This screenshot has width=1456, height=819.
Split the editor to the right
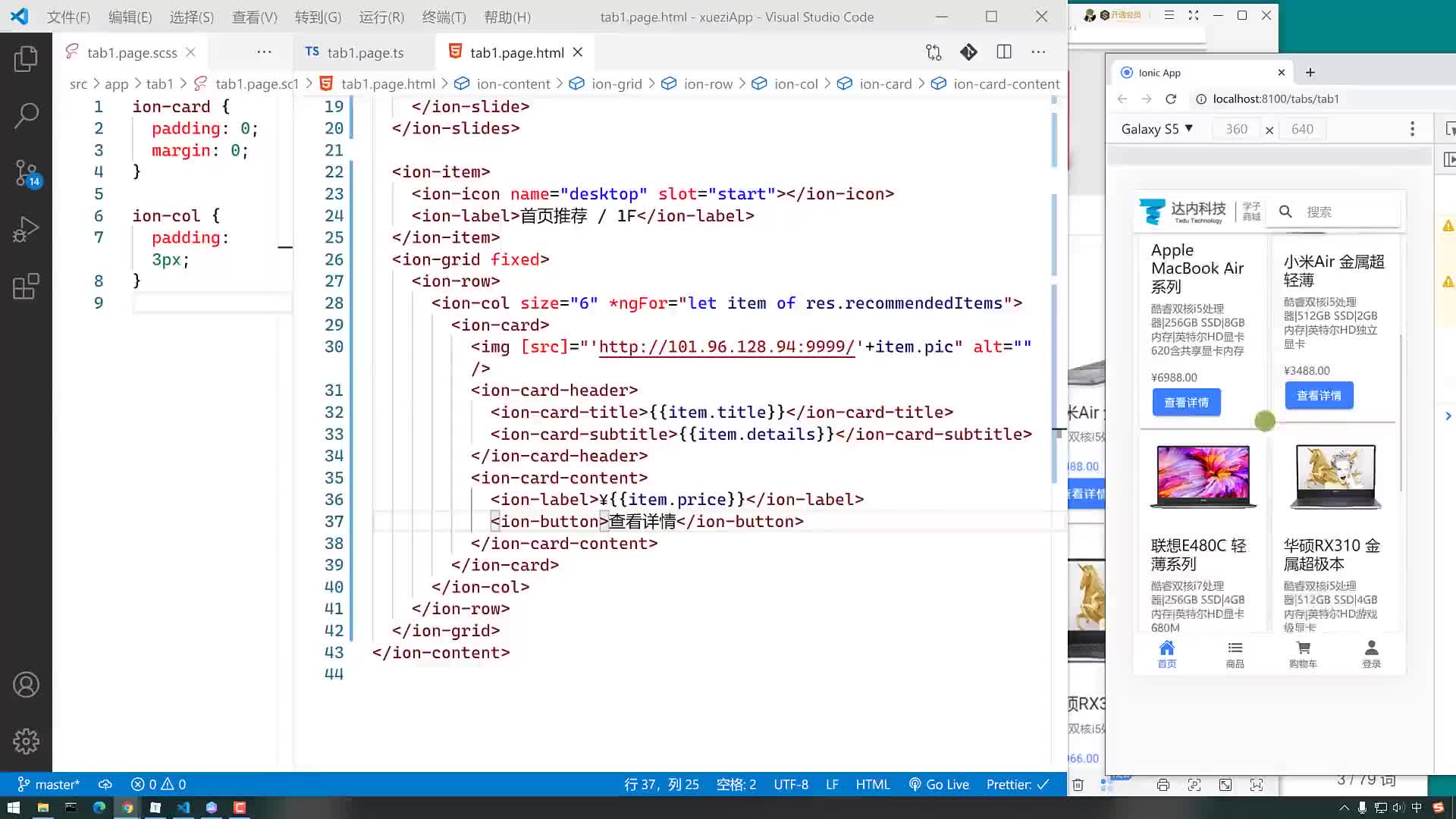(1004, 52)
